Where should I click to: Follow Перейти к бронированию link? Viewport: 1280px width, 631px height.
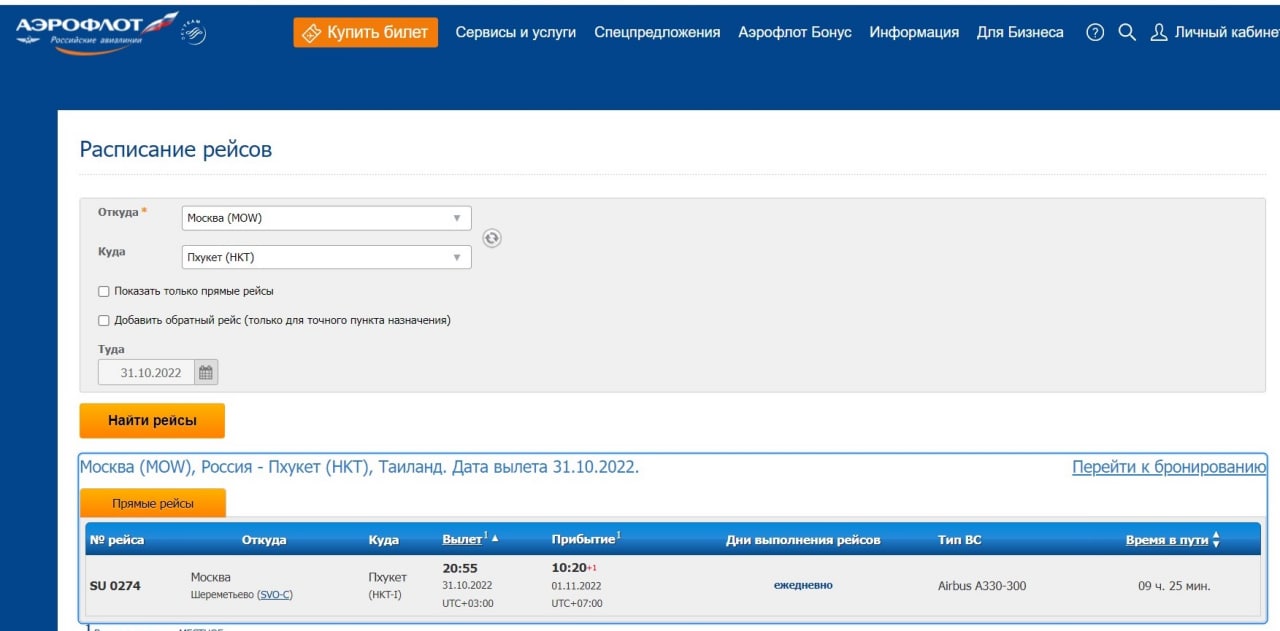1169,467
